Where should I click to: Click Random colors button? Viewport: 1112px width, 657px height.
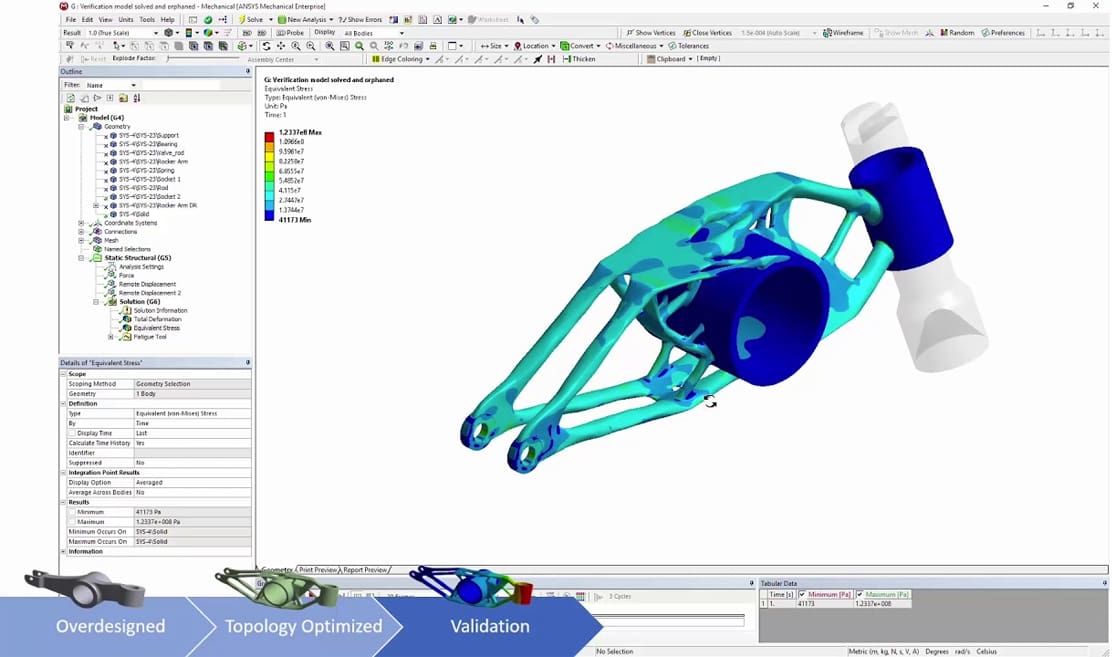pos(957,33)
